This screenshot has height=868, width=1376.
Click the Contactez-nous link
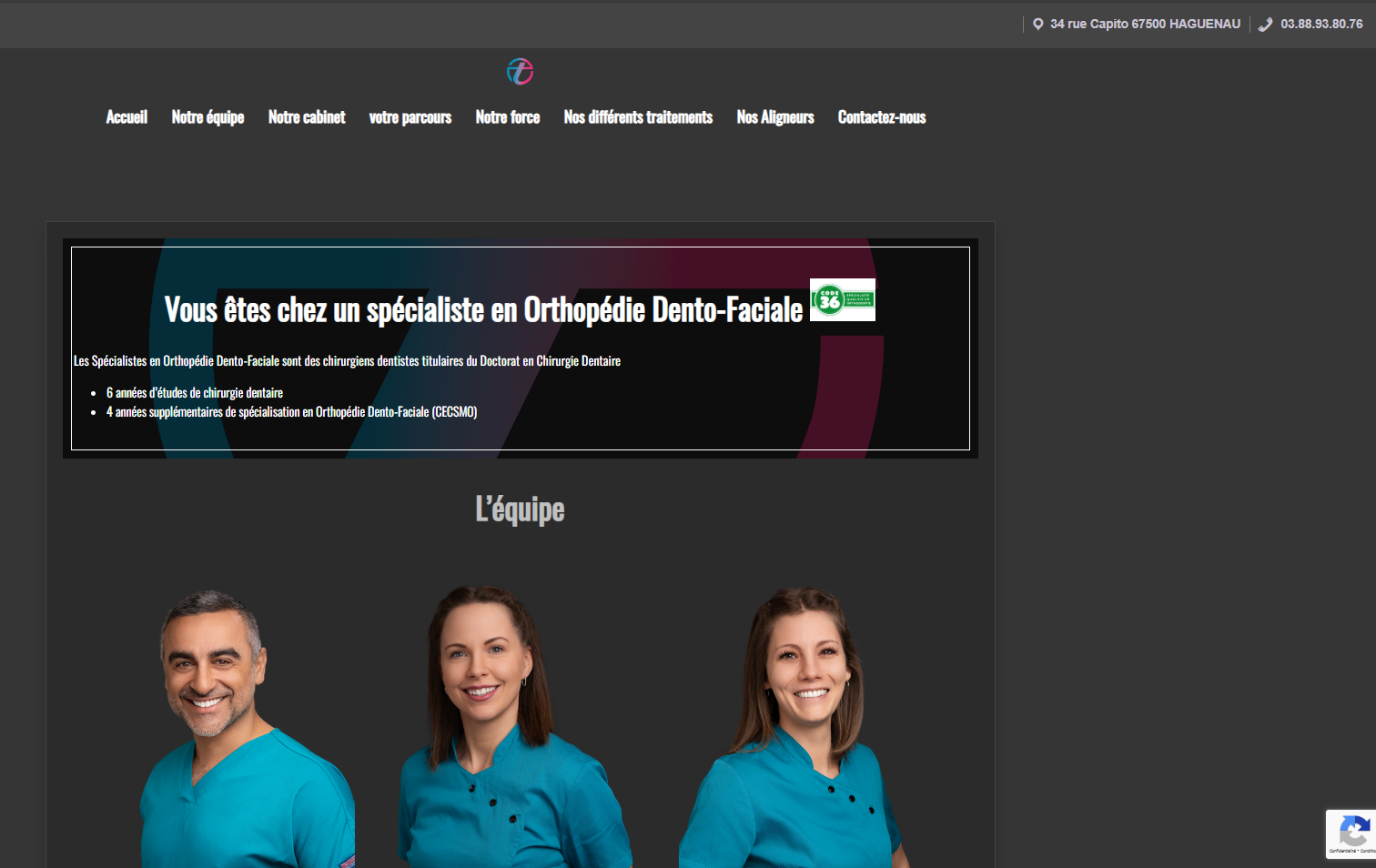(x=882, y=117)
